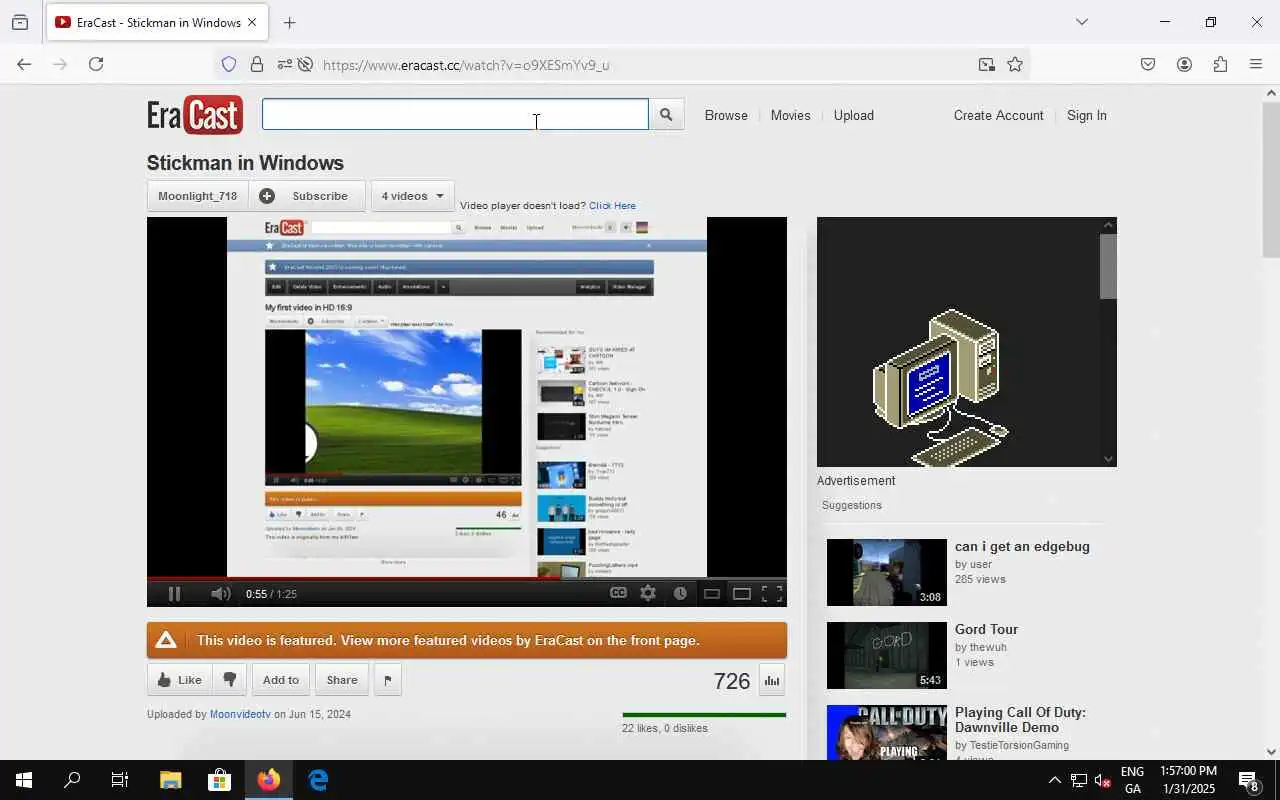Screen dimensions: 1280x800
Task: Click the advertisement panel scrollbar down arrow
Action: point(1108,459)
